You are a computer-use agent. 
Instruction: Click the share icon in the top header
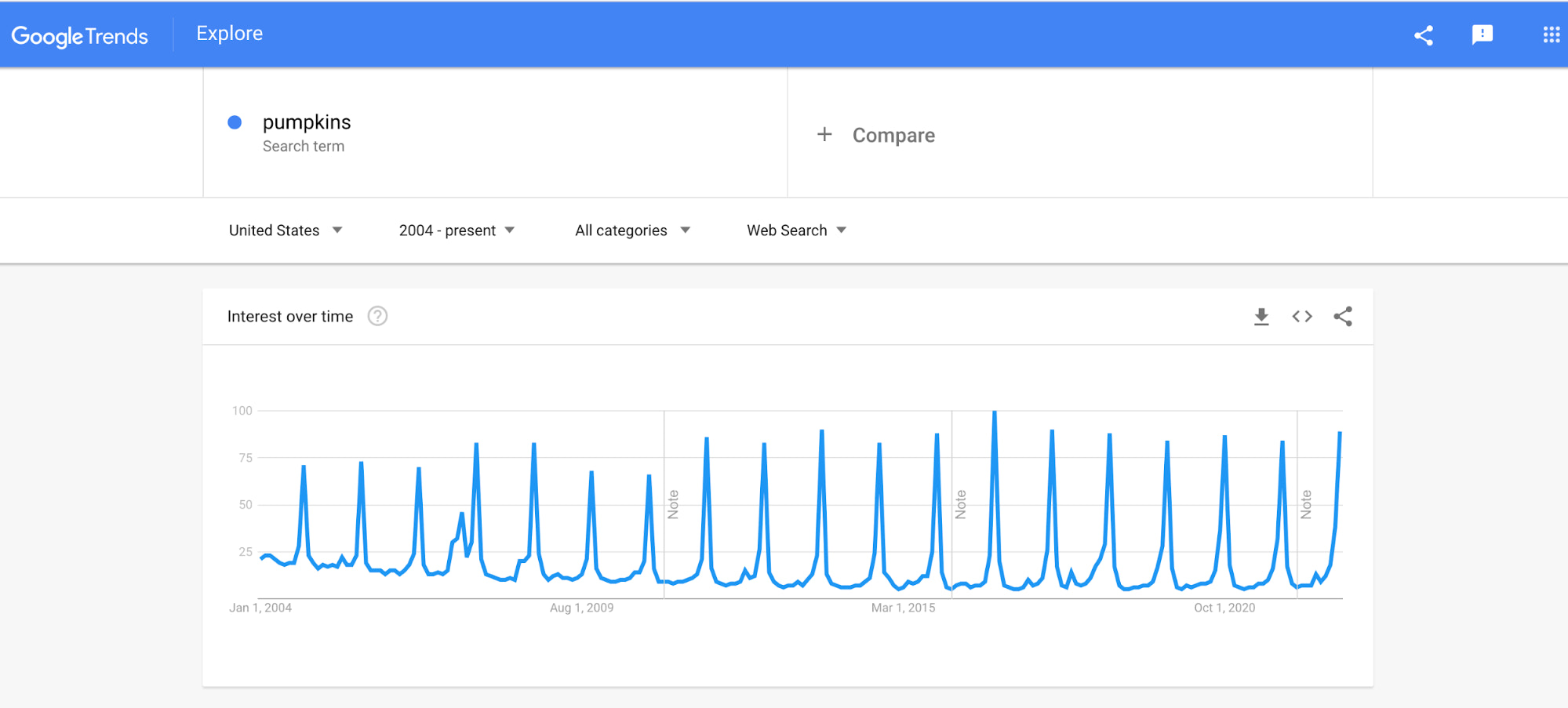(x=1423, y=35)
